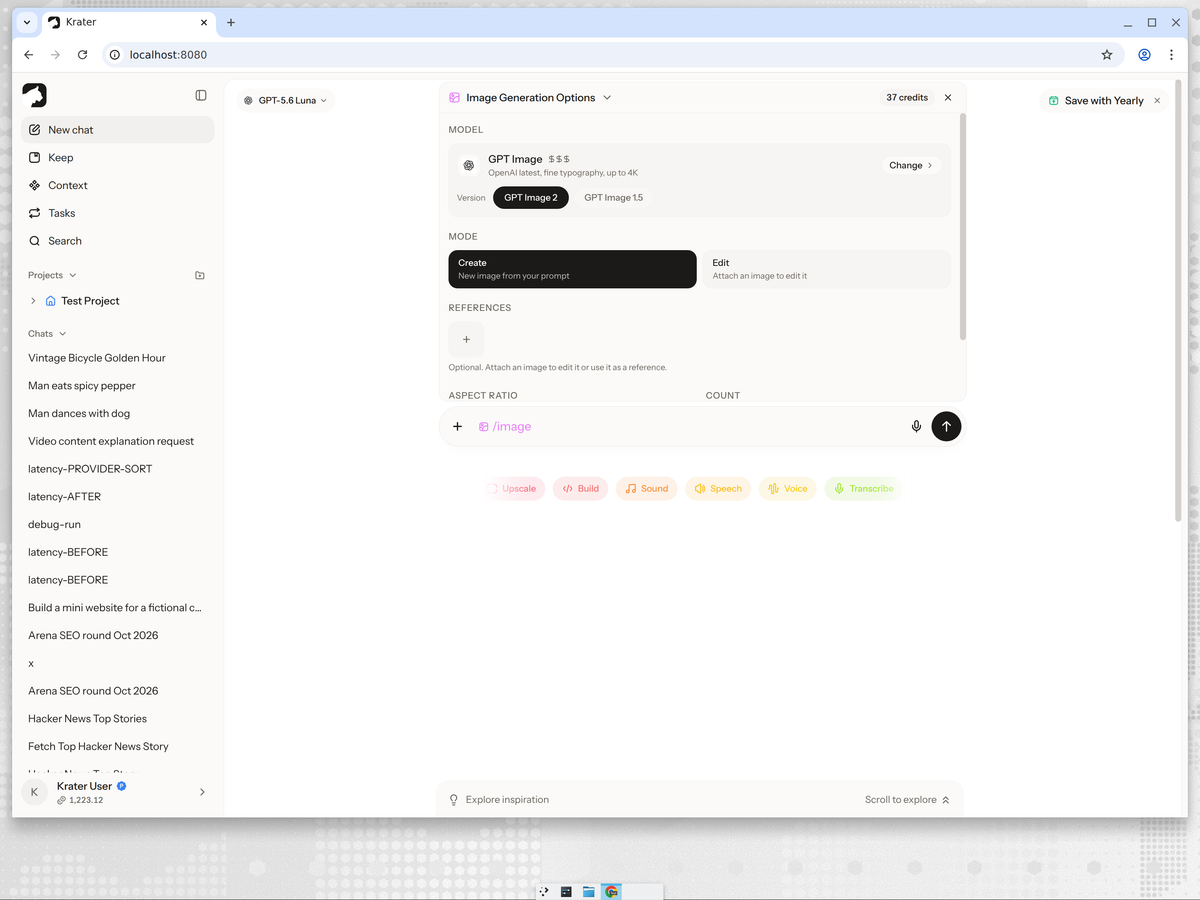1200x900 pixels.
Task: Open Keep in the sidebar
Action: (117, 158)
